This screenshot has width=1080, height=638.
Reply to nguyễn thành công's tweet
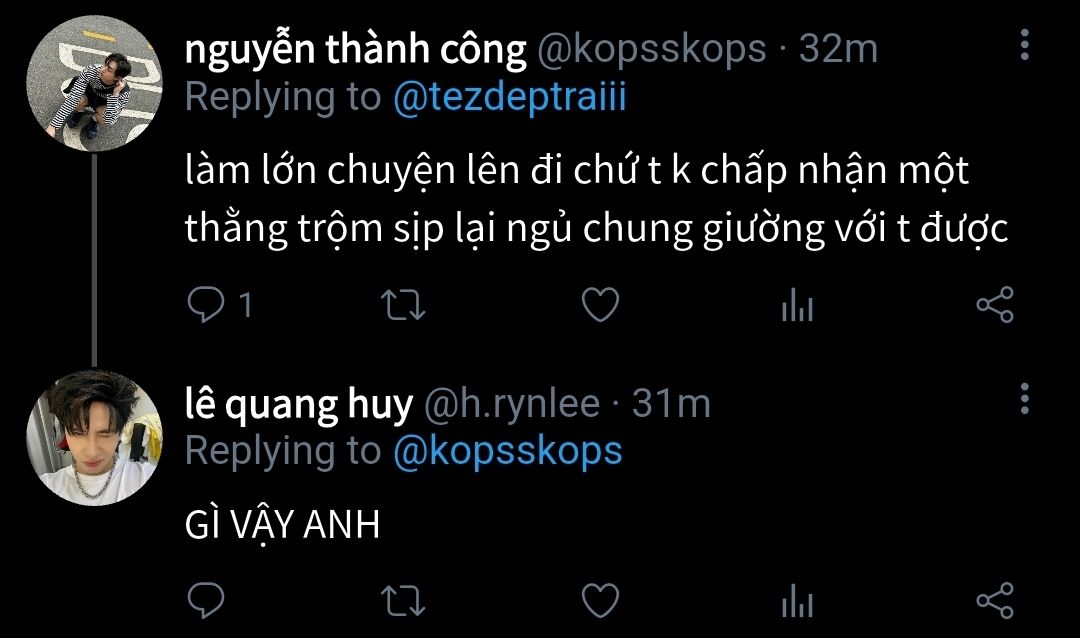click(206, 305)
